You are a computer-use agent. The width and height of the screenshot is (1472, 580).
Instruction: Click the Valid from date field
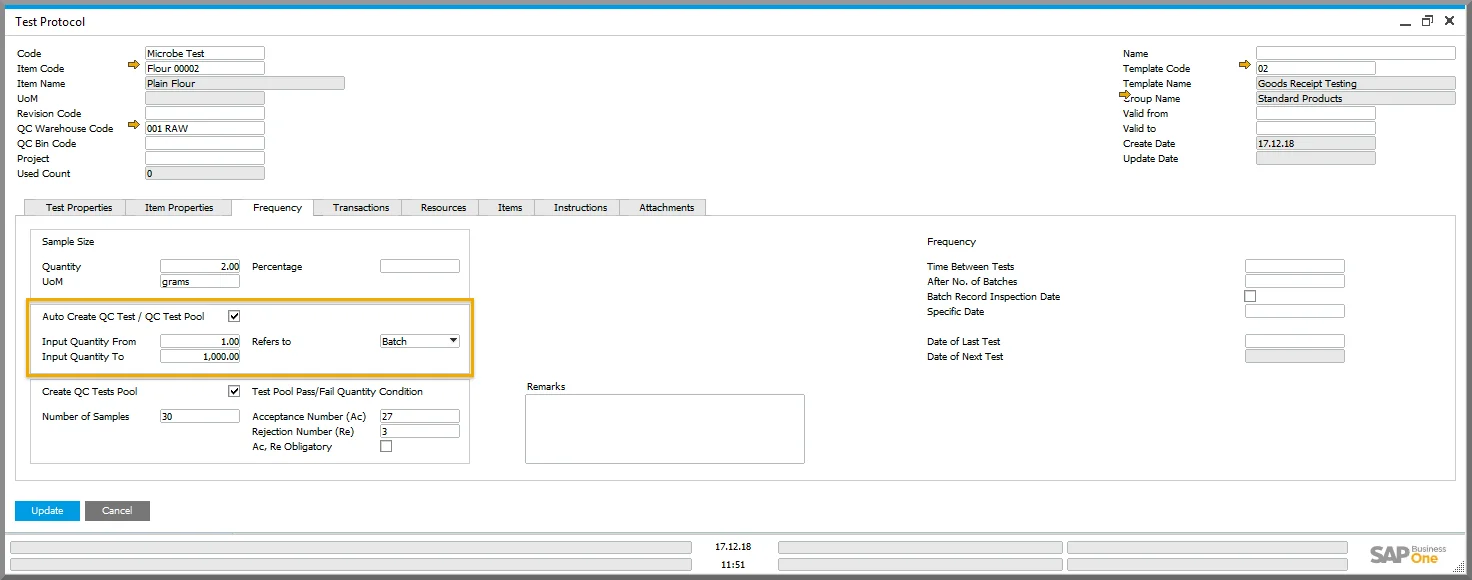(x=1316, y=113)
